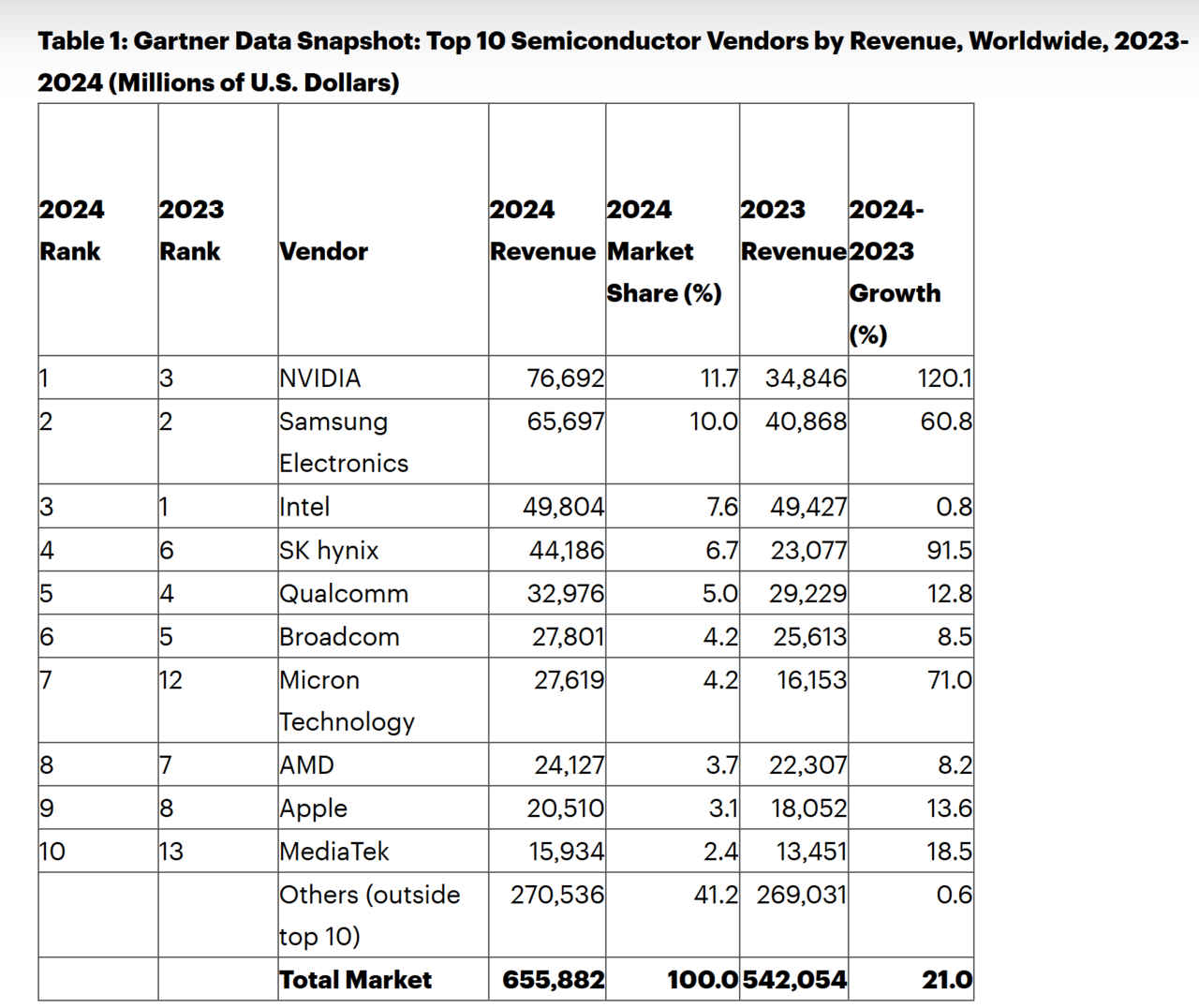1199x1008 pixels.
Task: Click Apple's market share 3.1
Action: coord(724,808)
